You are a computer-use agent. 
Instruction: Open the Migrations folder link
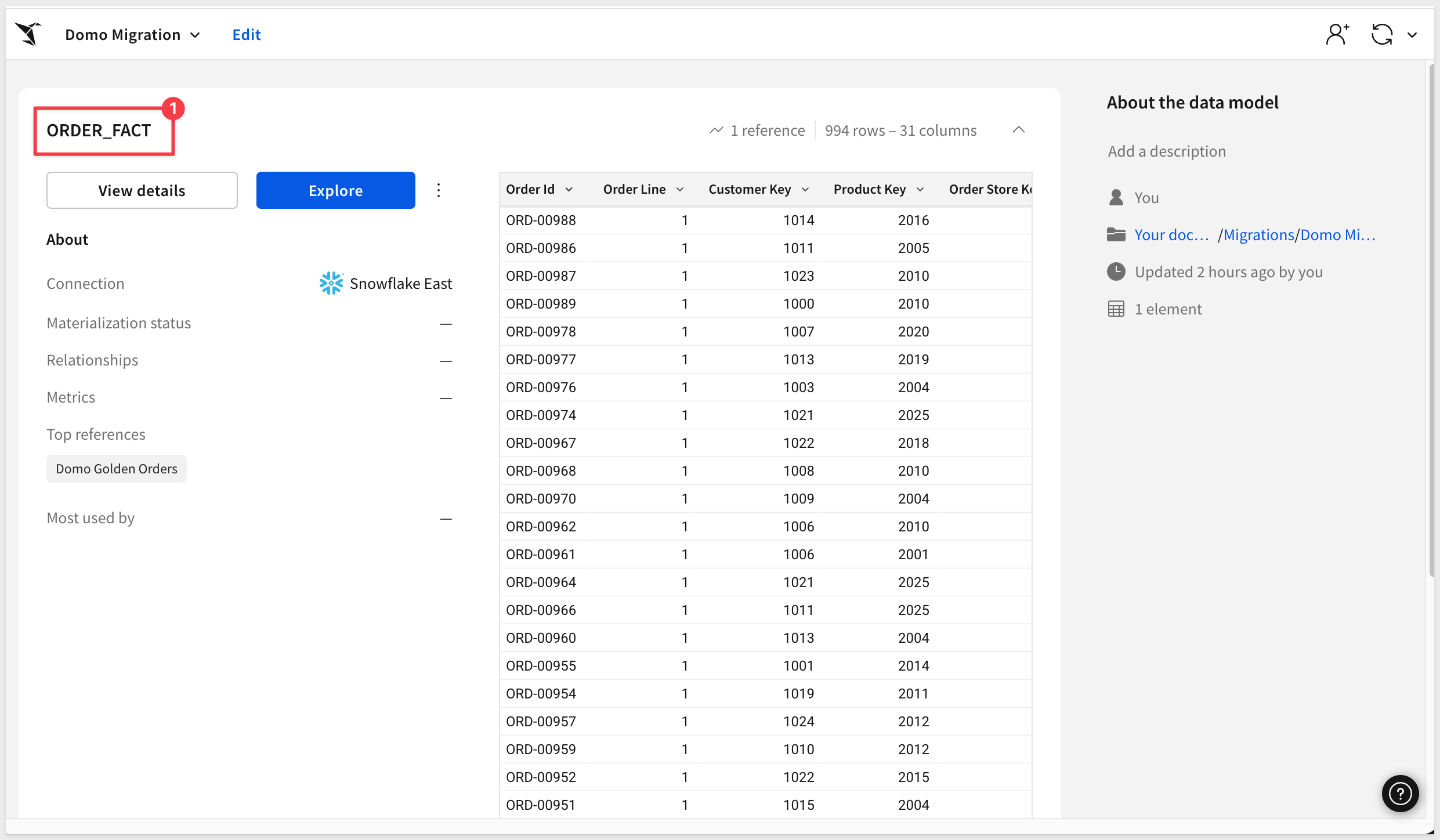point(1259,234)
